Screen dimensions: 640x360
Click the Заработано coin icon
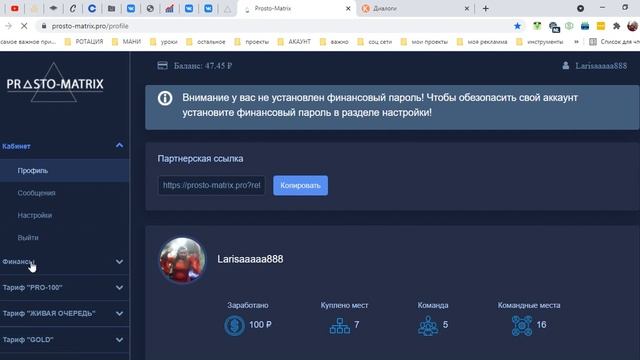pyautogui.click(x=234, y=325)
